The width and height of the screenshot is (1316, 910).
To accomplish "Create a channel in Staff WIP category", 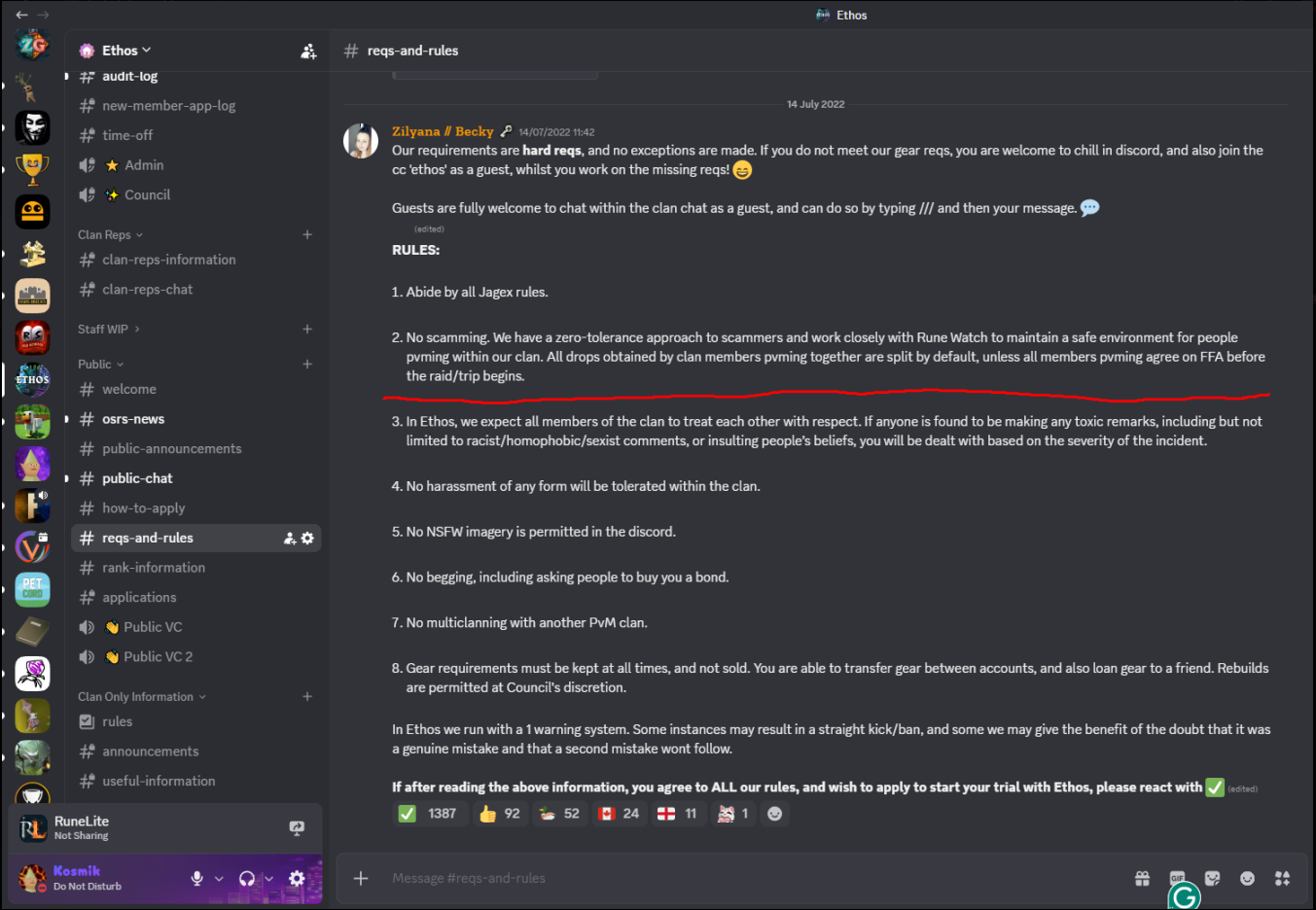I will [x=307, y=329].
